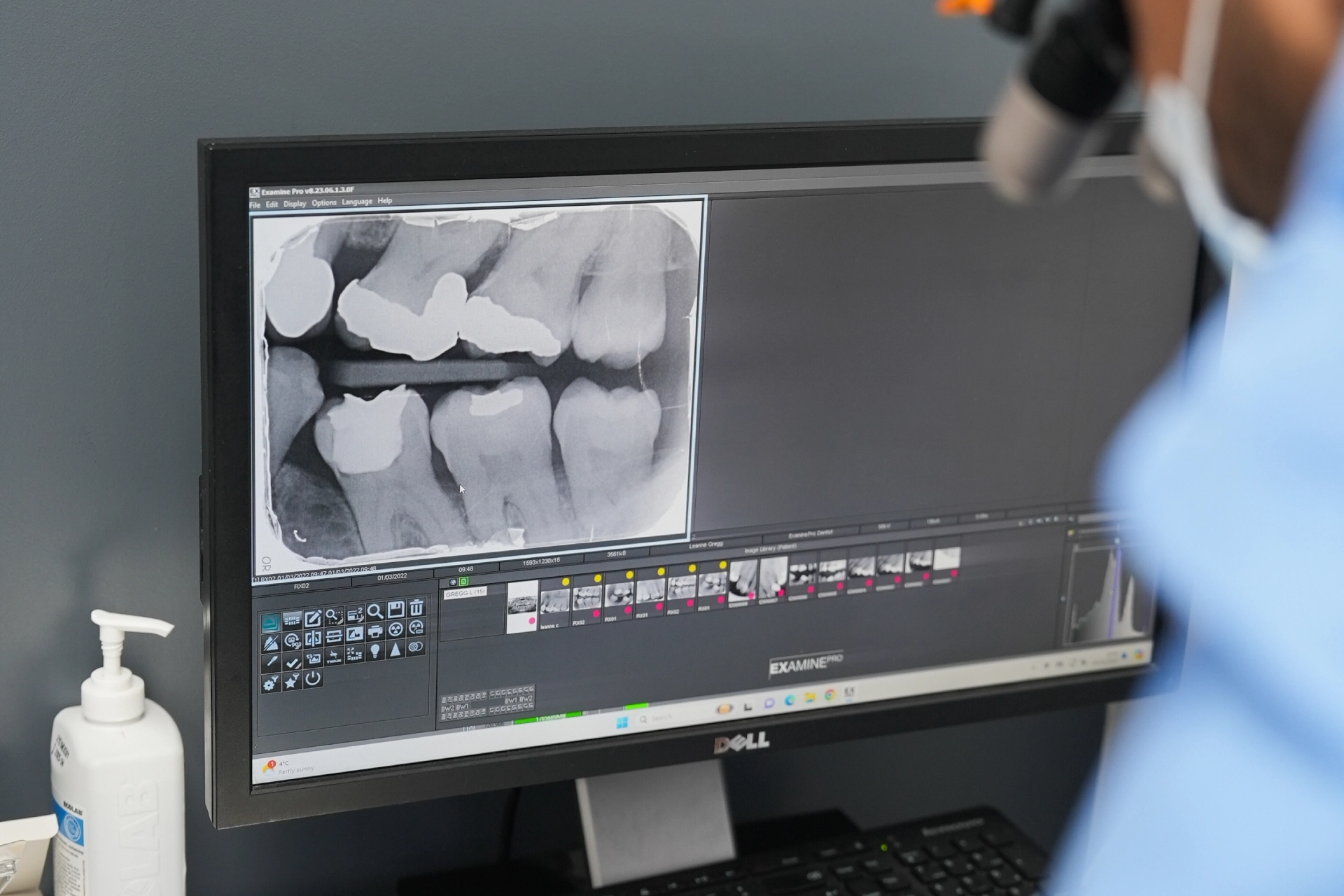Click the Image Library (Patient) header
The image size is (1344, 896).
click(770, 548)
